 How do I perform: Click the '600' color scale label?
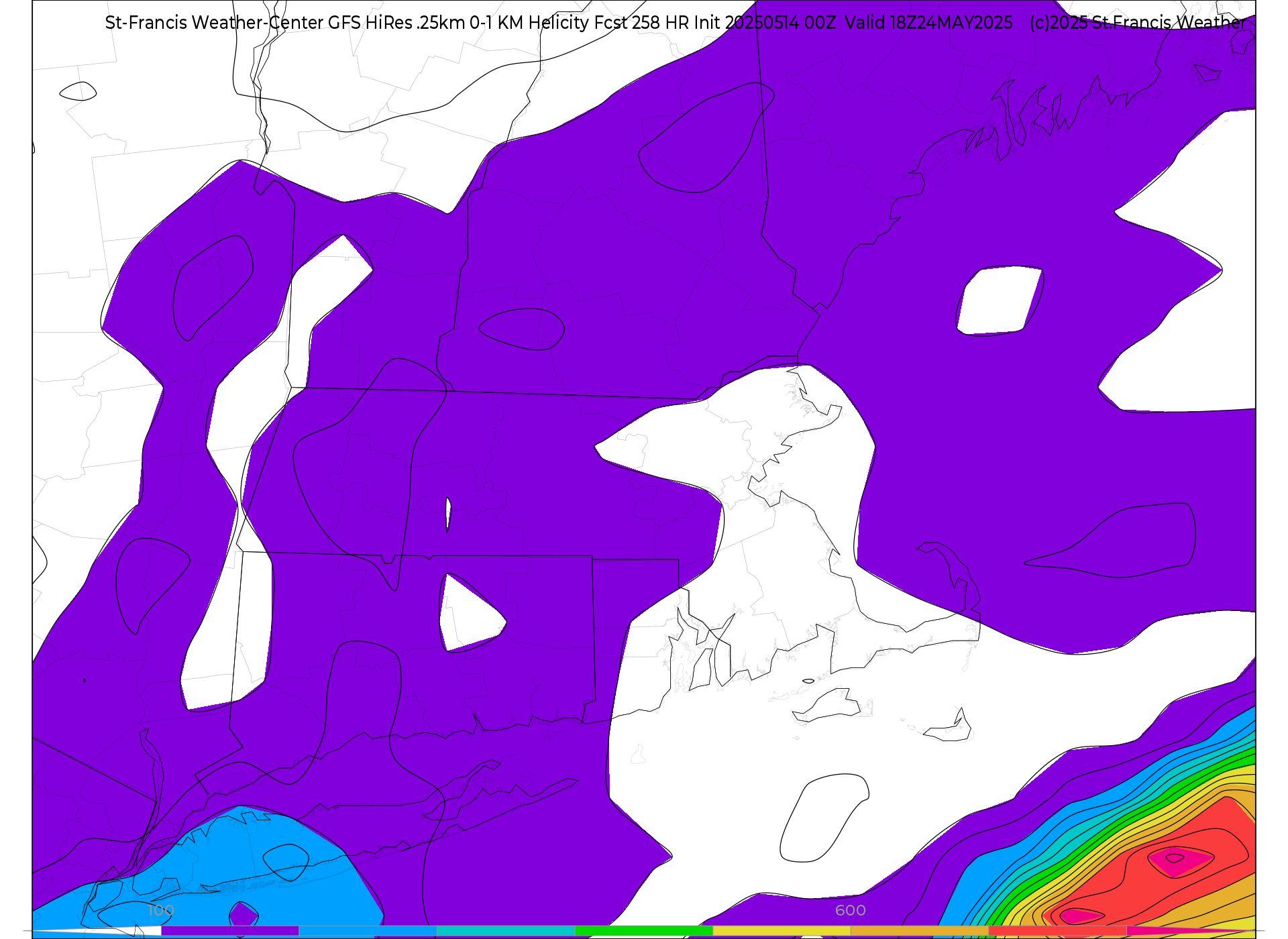pyautogui.click(x=851, y=911)
